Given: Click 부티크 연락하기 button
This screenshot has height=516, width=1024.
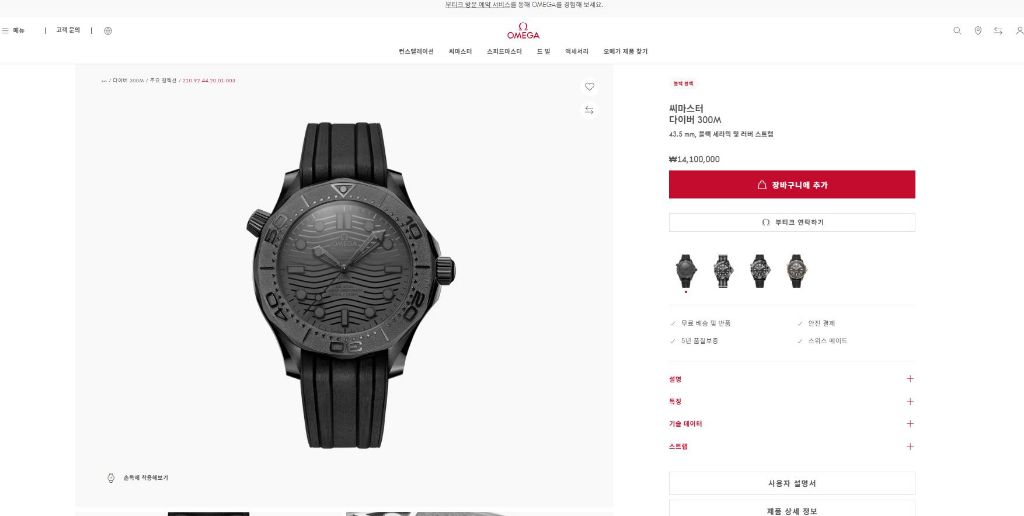Looking at the screenshot, I should click(792, 222).
